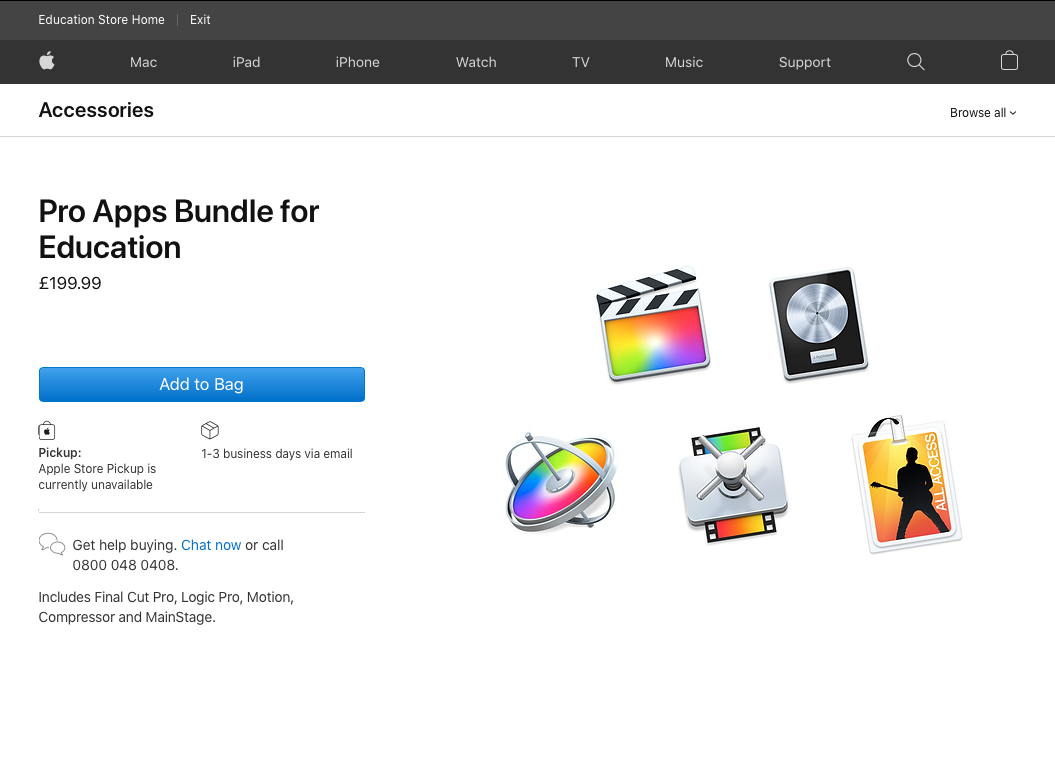Click the 0800 048 0408 phone number
The image size is (1055, 783).
(x=124, y=565)
